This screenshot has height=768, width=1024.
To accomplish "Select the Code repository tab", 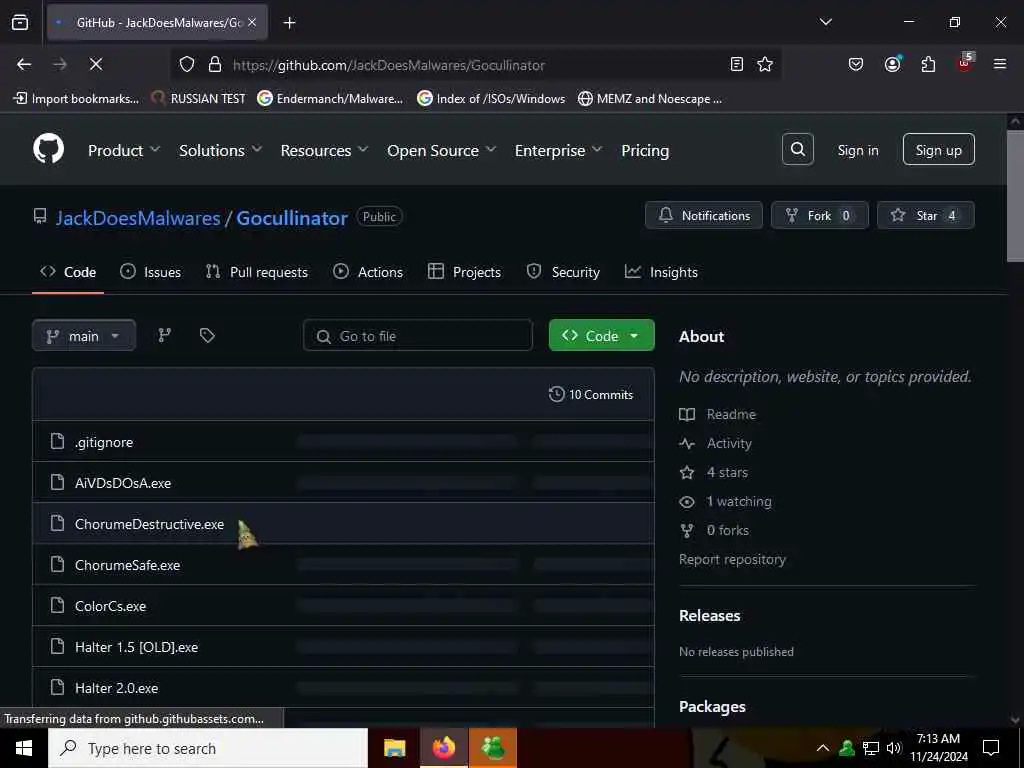I will tap(68, 272).
